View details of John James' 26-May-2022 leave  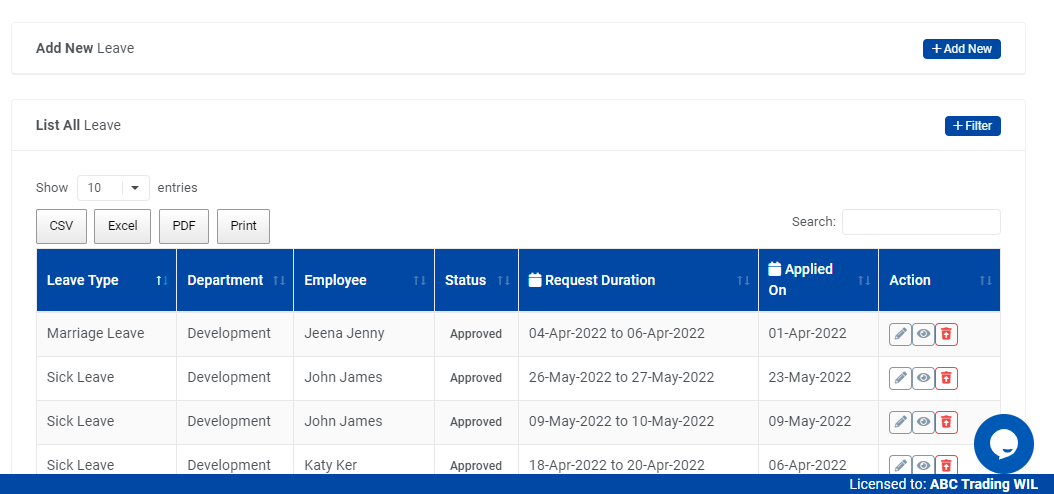(923, 378)
